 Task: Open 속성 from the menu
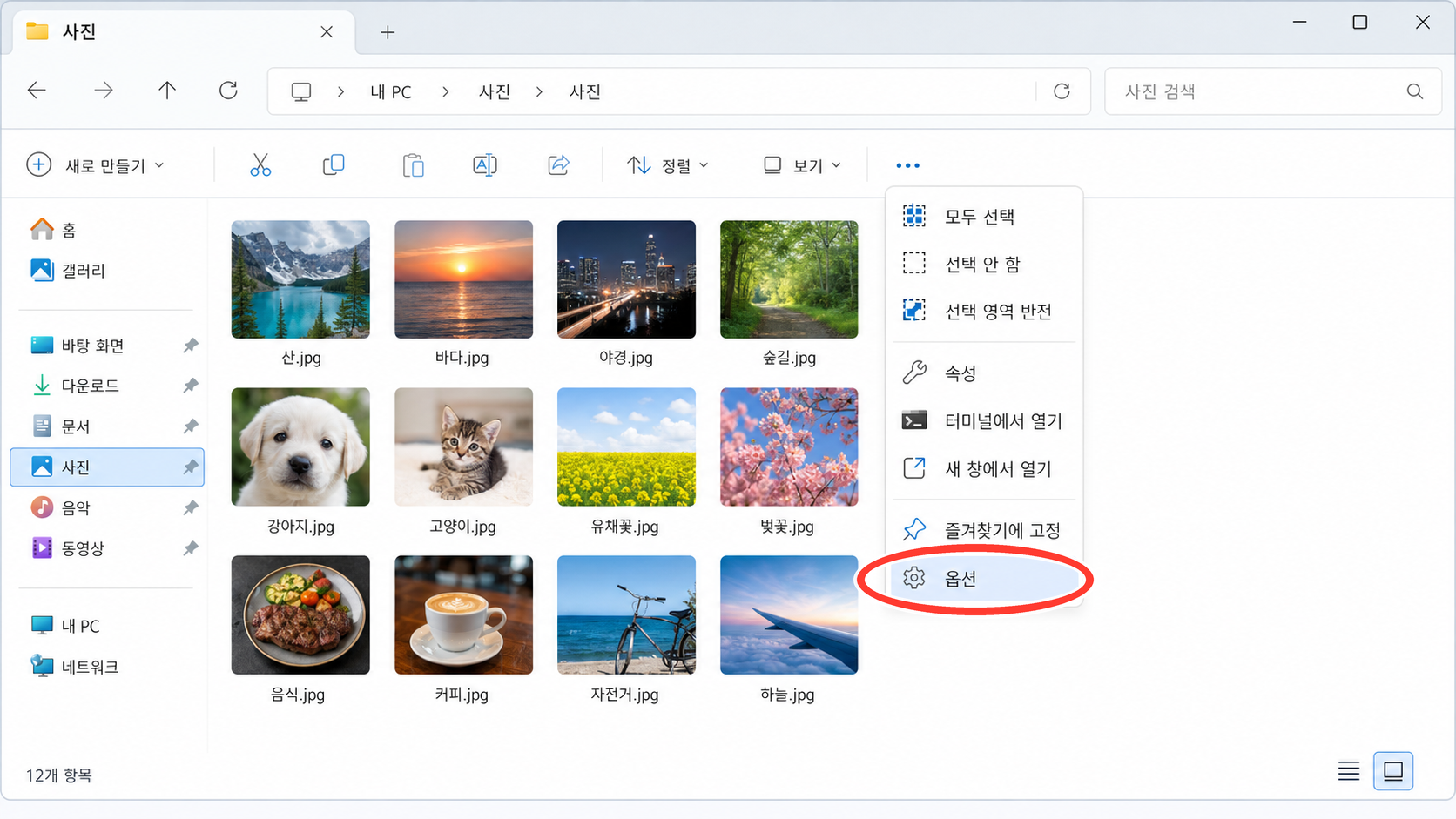coord(984,373)
